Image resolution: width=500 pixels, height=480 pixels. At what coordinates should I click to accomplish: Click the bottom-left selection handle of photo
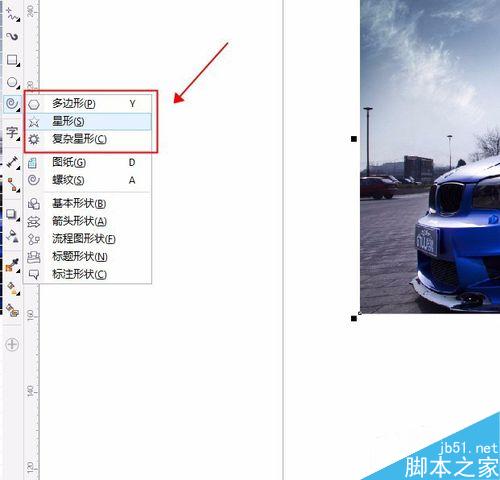[354, 318]
